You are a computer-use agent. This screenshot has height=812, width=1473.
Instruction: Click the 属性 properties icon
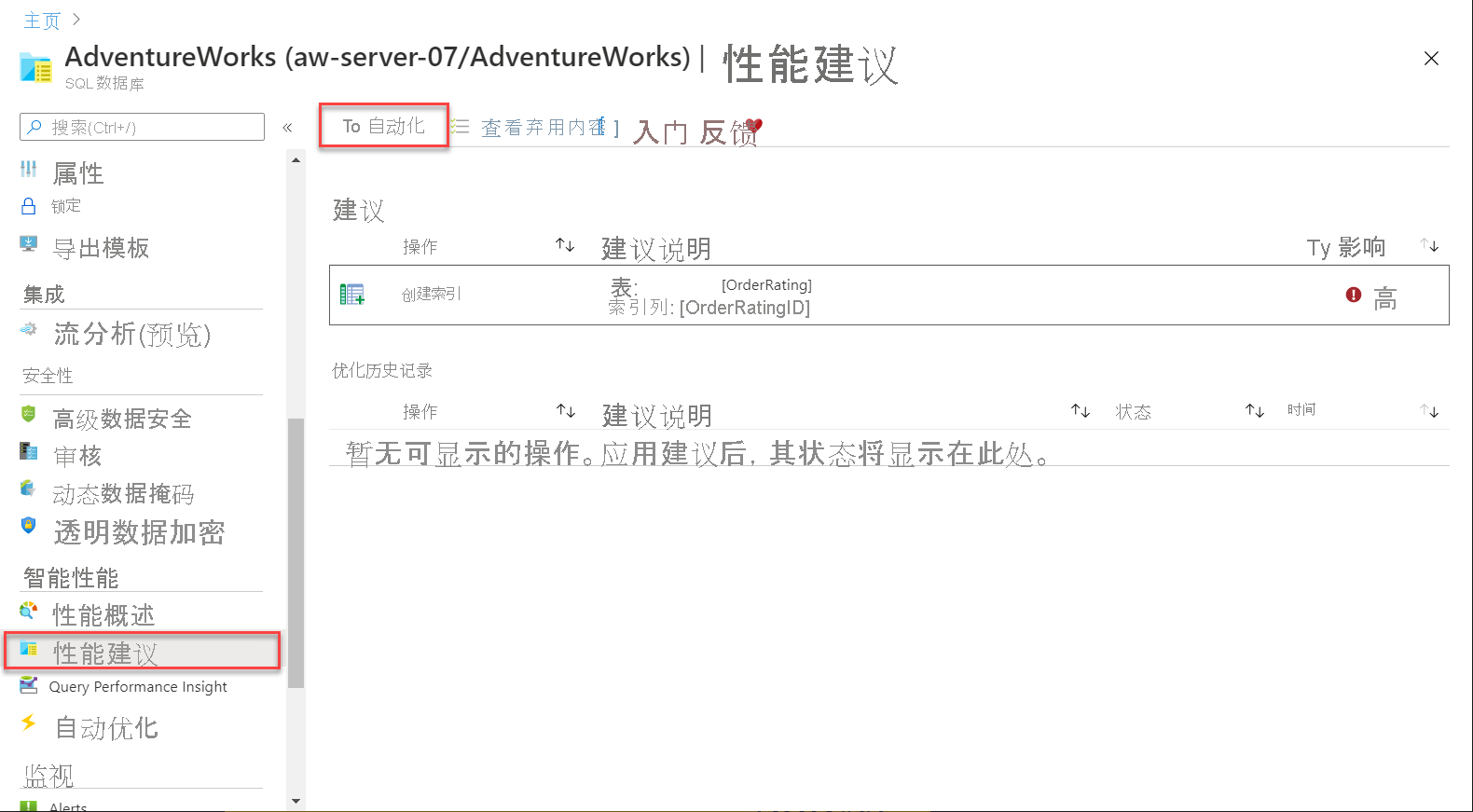point(29,169)
